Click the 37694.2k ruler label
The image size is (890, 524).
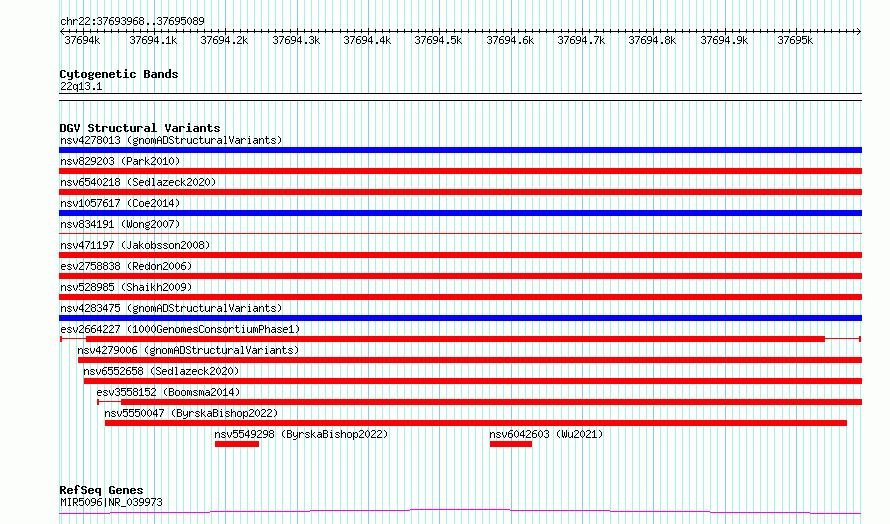[224, 41]
